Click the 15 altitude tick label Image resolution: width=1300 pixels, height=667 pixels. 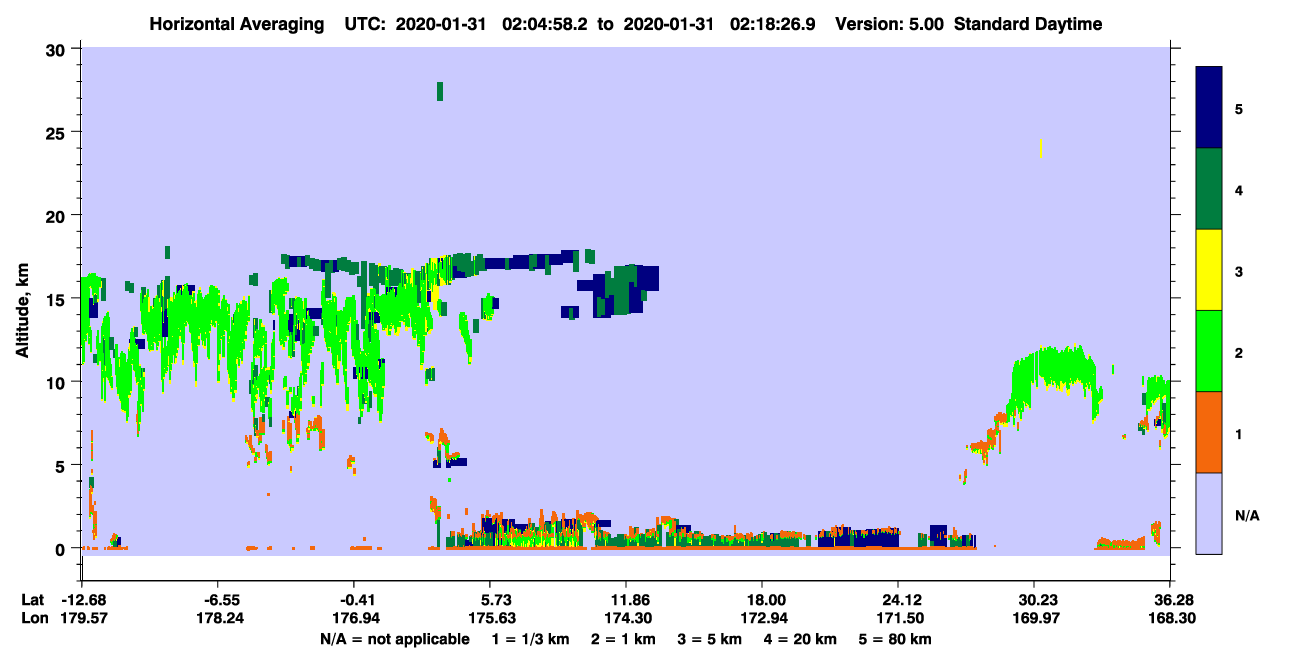click(x=56, y=298)
